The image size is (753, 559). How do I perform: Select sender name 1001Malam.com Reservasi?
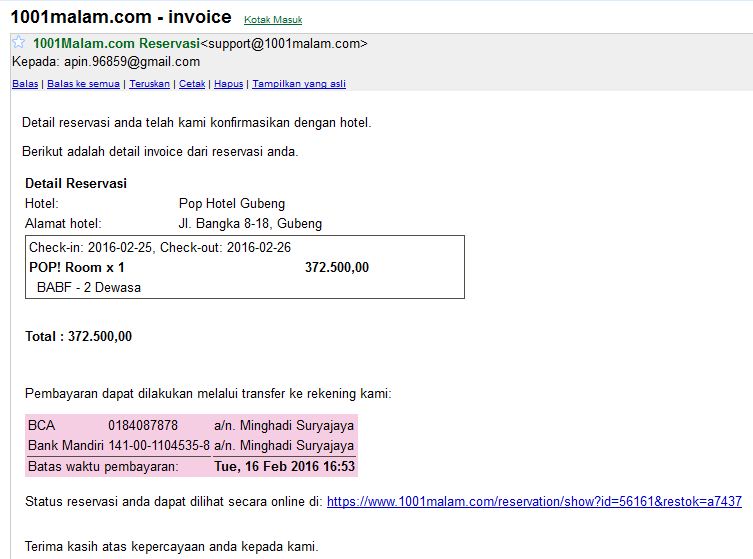coord(116,43)
